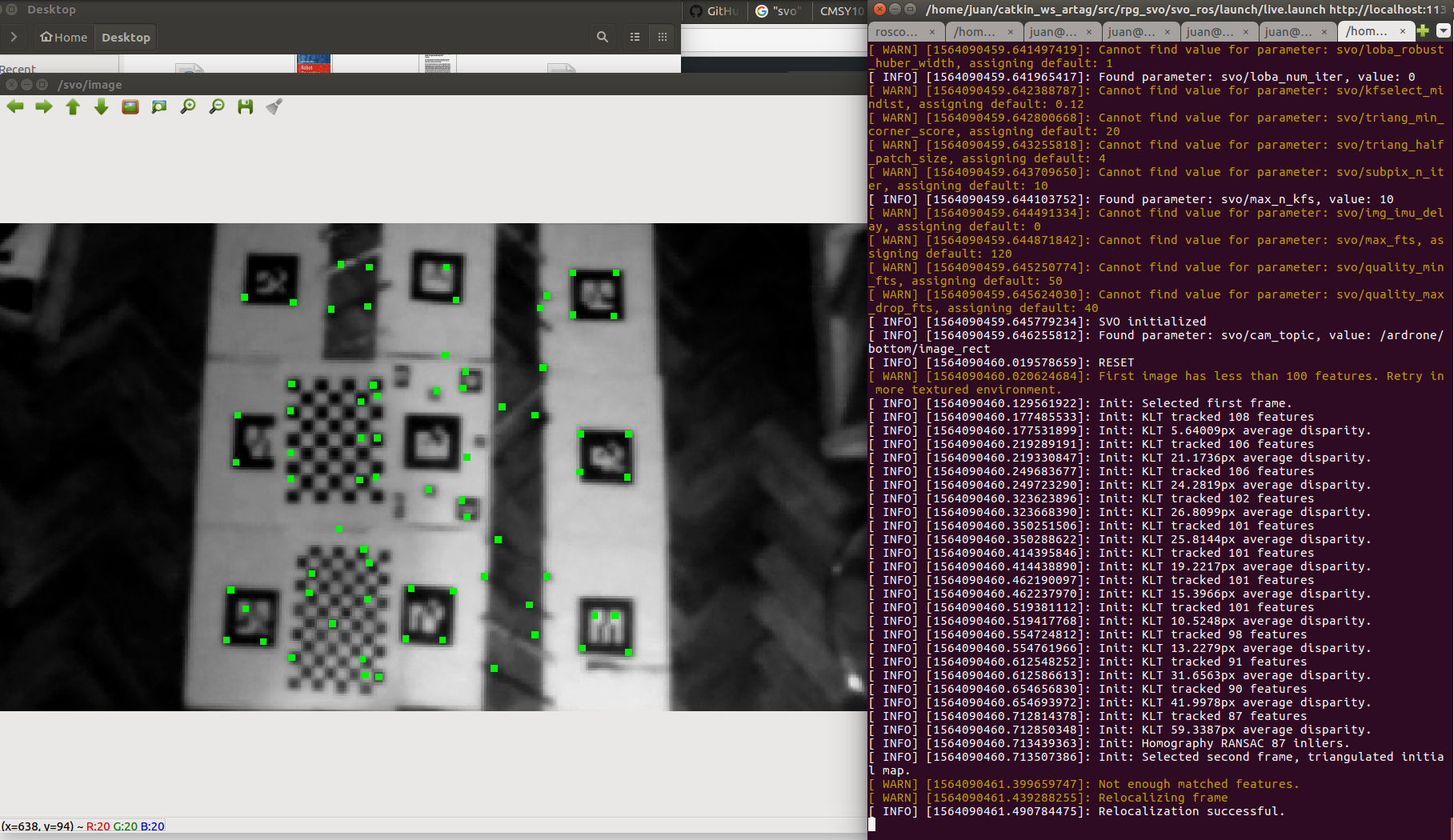The height and width of the screenshot is (840, 1454).
Task: Open the CMSY10 browser tab
Action: 840,11
